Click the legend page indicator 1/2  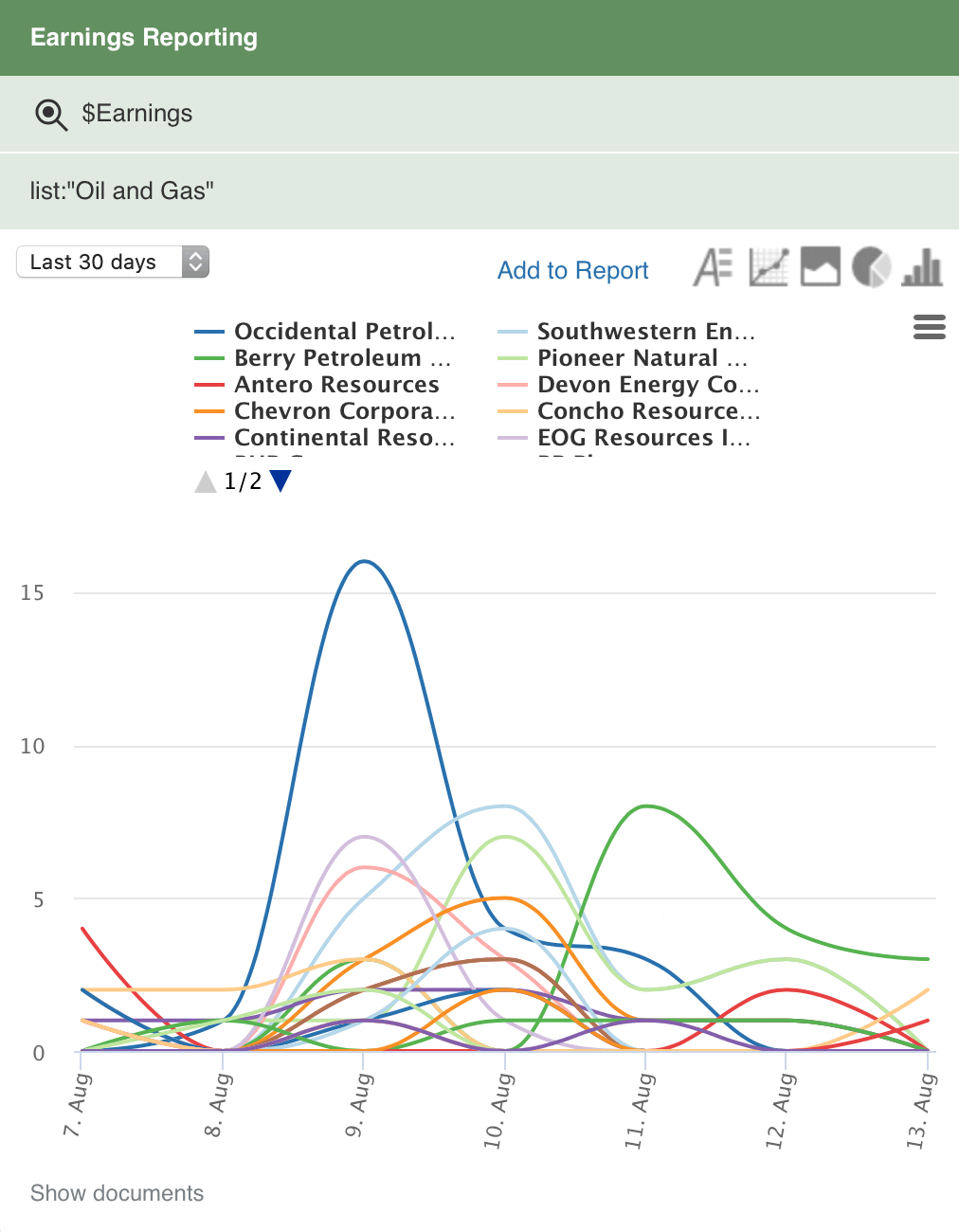point(243,481)
